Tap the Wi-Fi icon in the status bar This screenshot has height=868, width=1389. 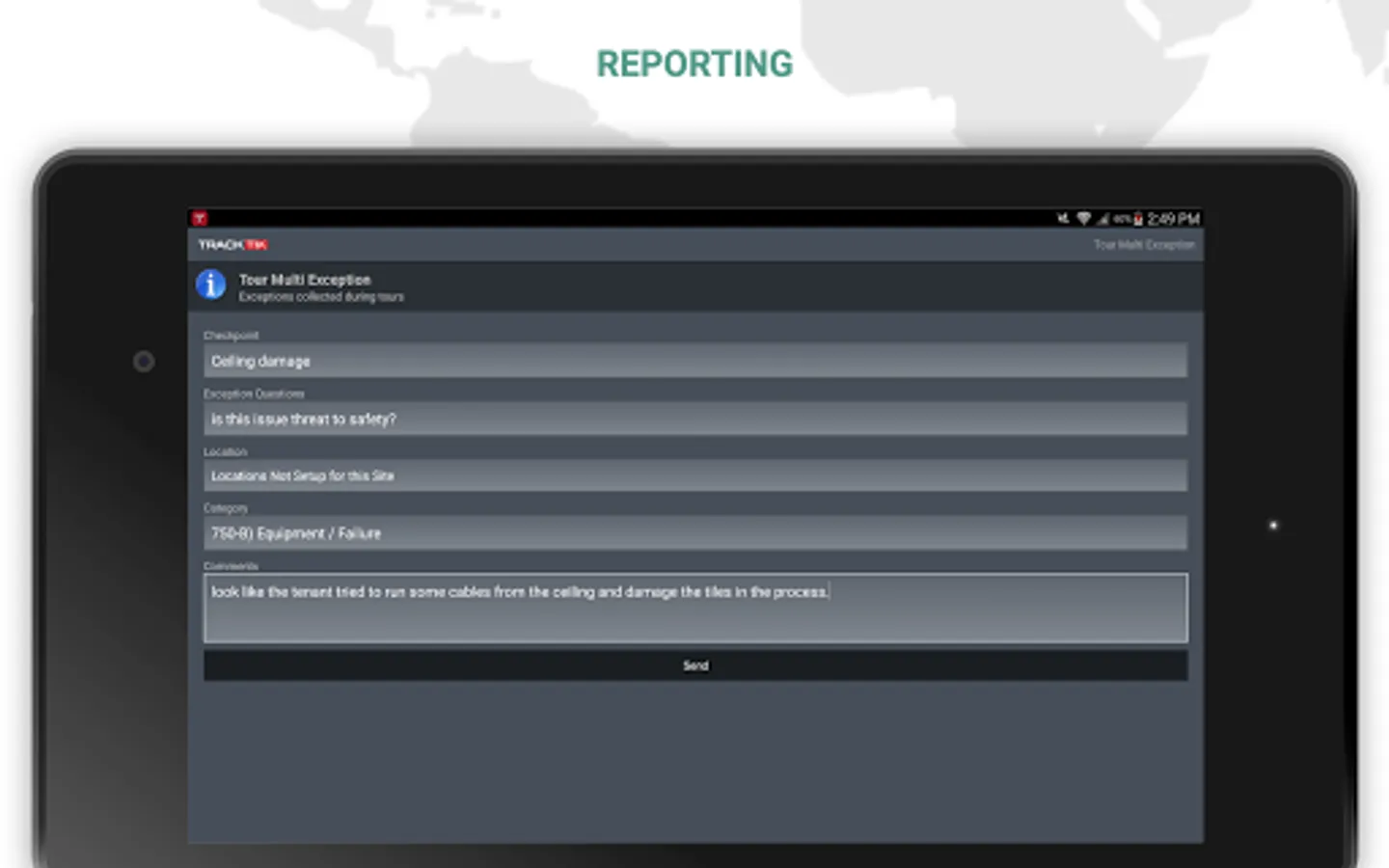(1083, 219)
